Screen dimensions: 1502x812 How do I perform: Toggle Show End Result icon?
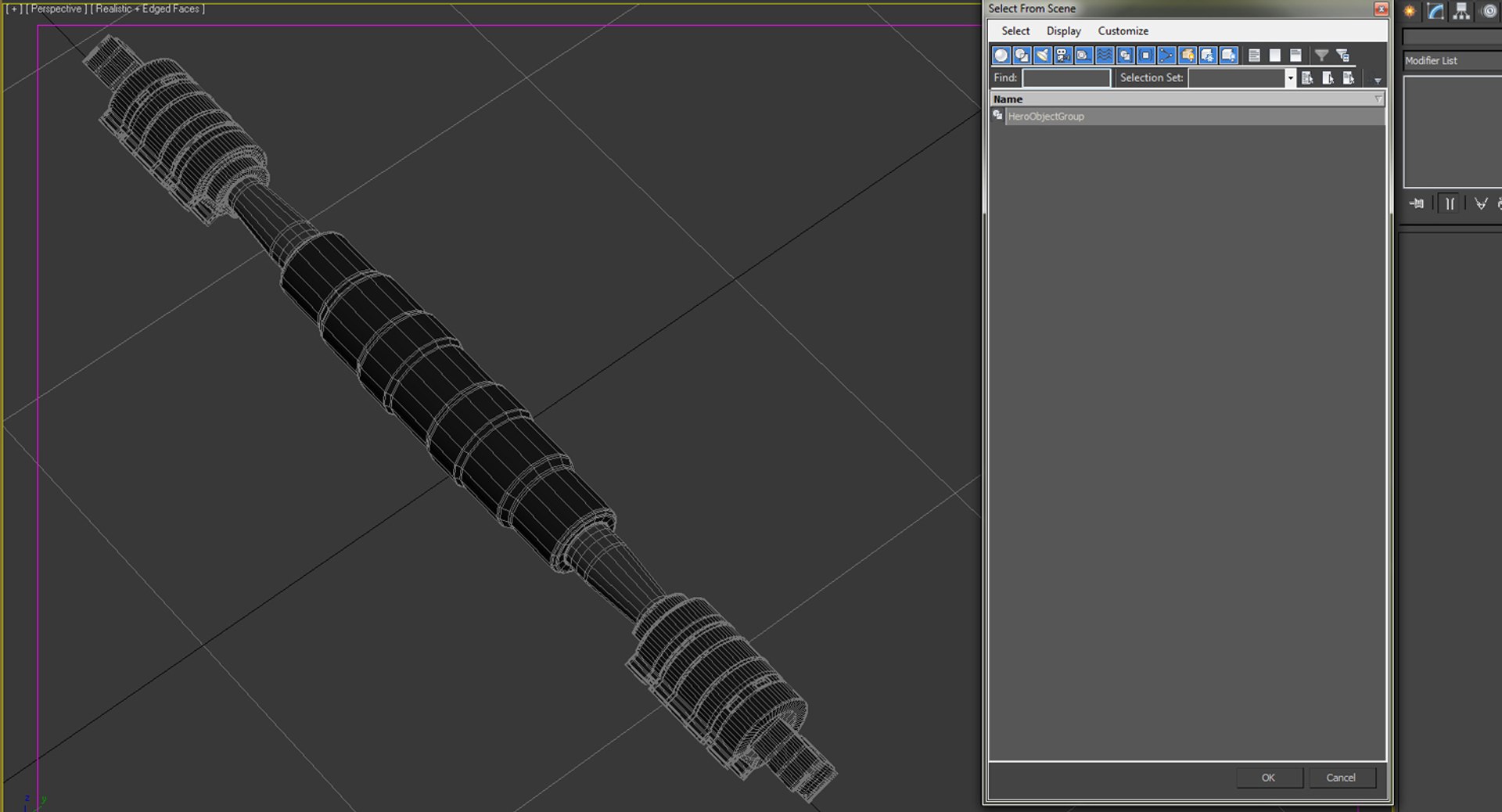point(1450,203)
